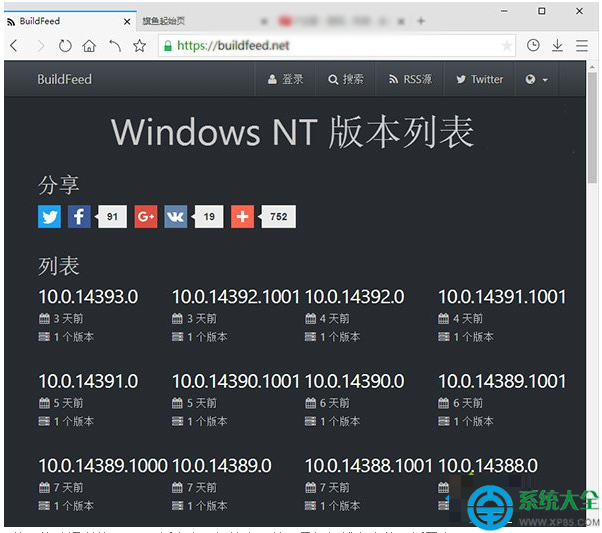This screenshot has height=533, width=602.
Task: Click the 分享 section heading
Action: click(x=58, y=185)
